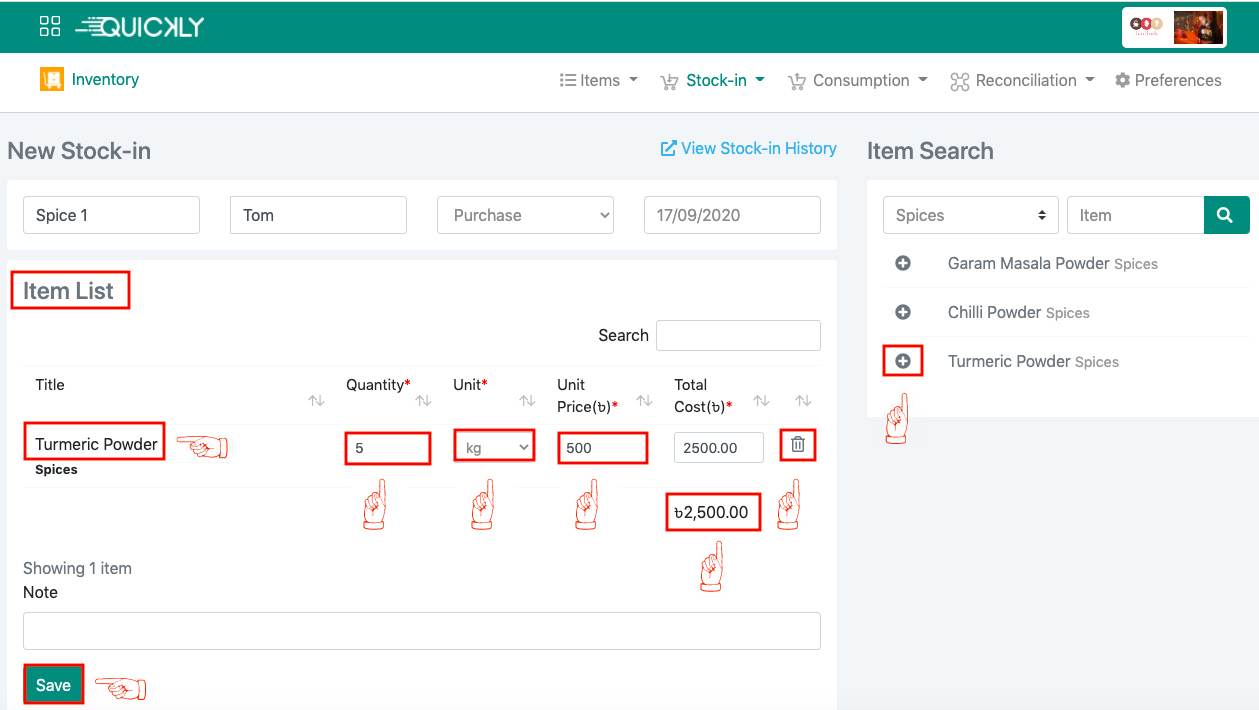The height and width of the screenshot is (710, 1259).
Task: Add Chilli Powder using plus icon
Action: click(x=902, y=312)
